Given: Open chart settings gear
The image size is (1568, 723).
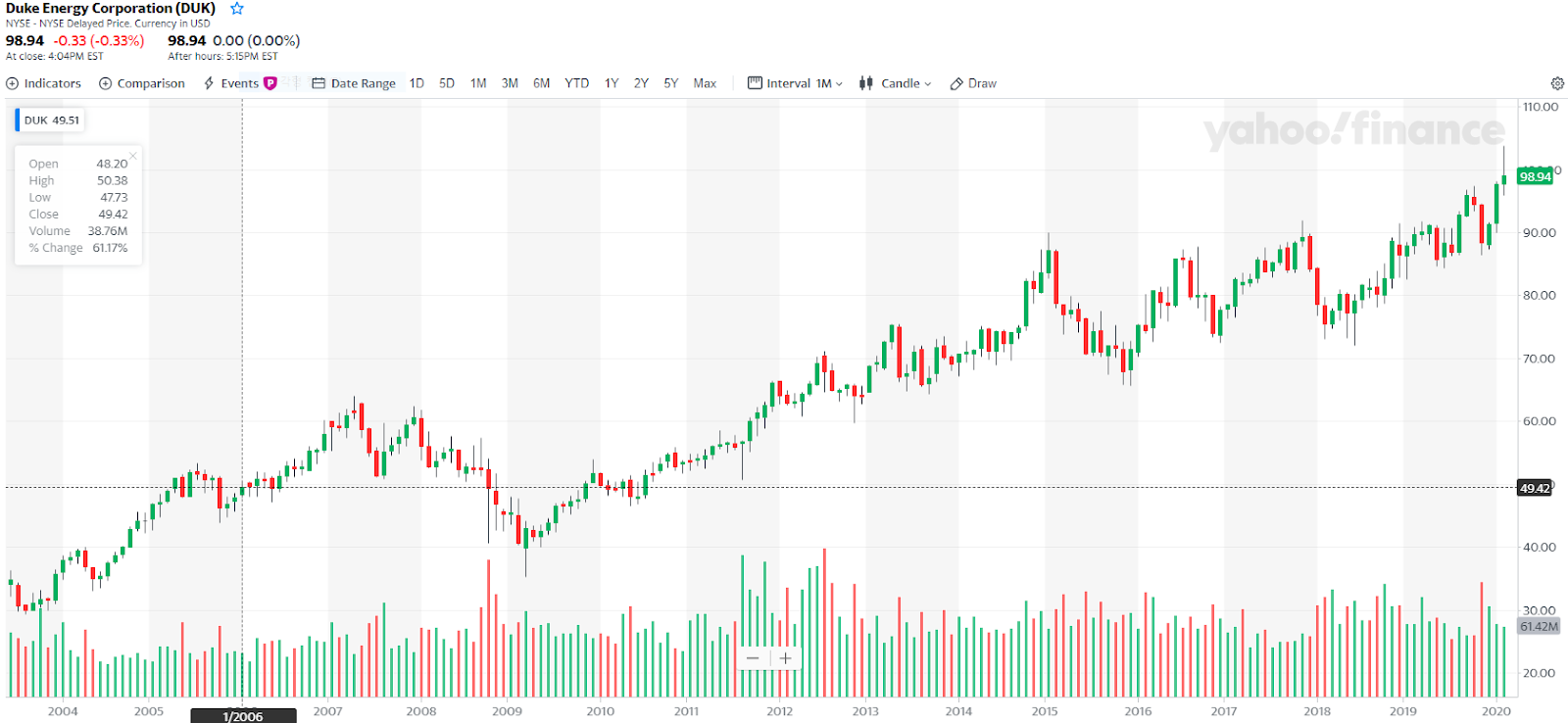Looking at the screenshot, I should pyautogui.click(x=1557, y=83).
